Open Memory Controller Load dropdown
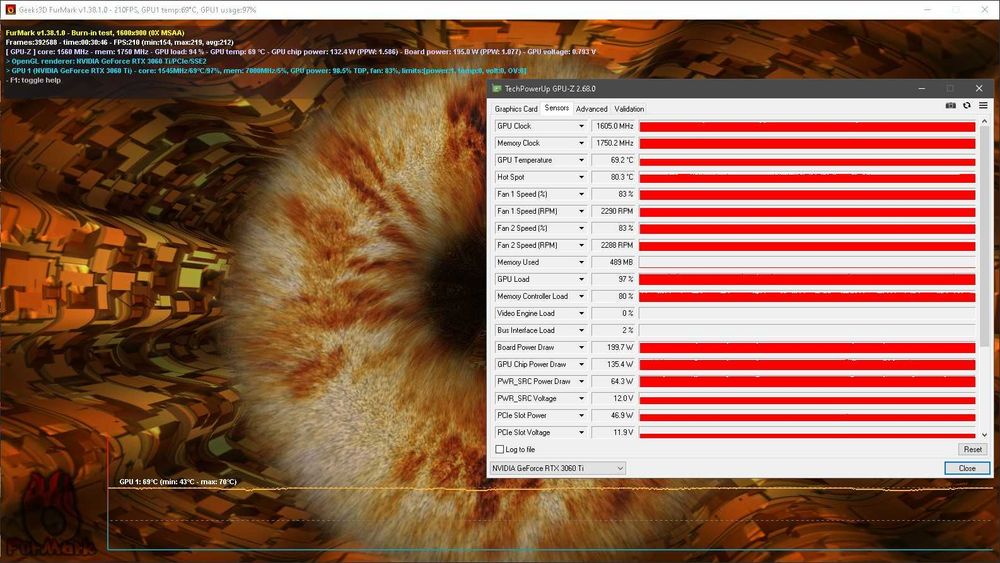The height and width of the screenshot is (563, 1000). [x=581, y=296]
